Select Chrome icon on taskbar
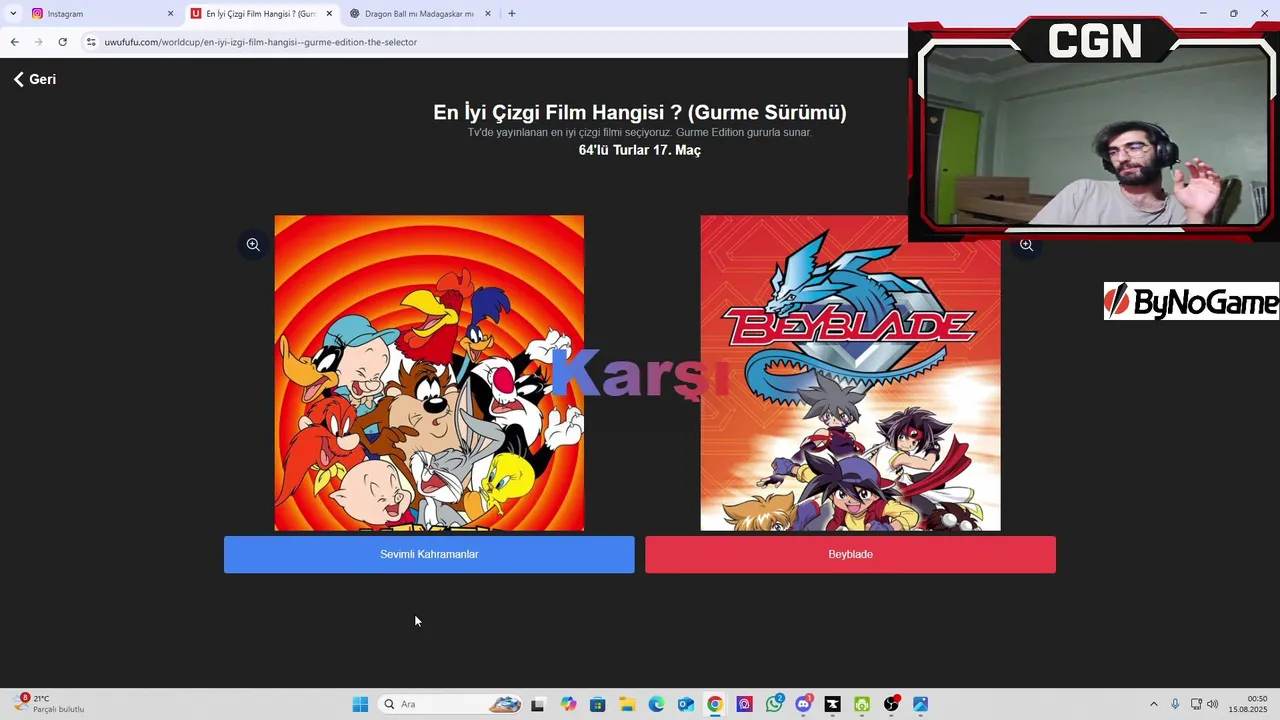Viewport: 1280px width, 720px height. 715,704
